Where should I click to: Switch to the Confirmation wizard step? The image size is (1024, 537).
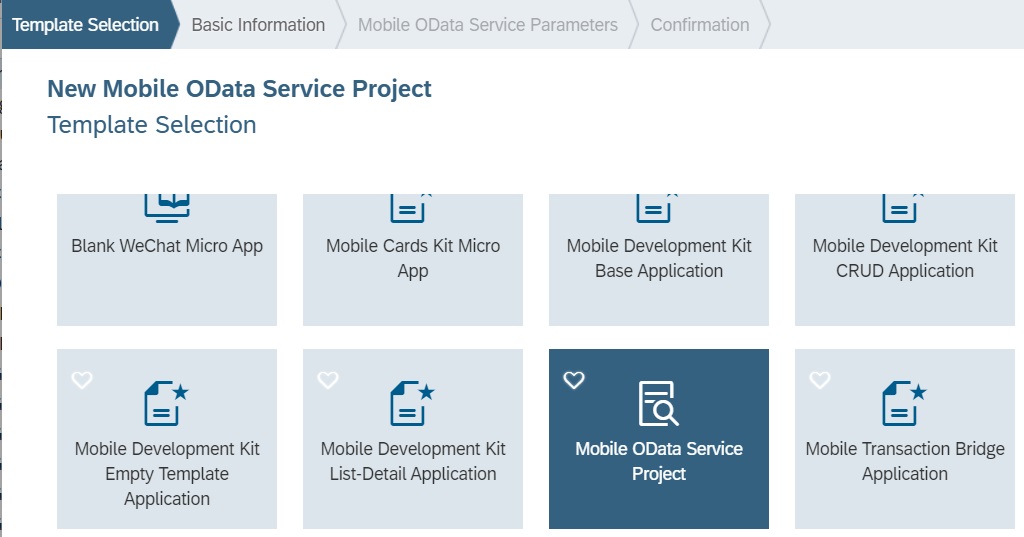[700, 25]
